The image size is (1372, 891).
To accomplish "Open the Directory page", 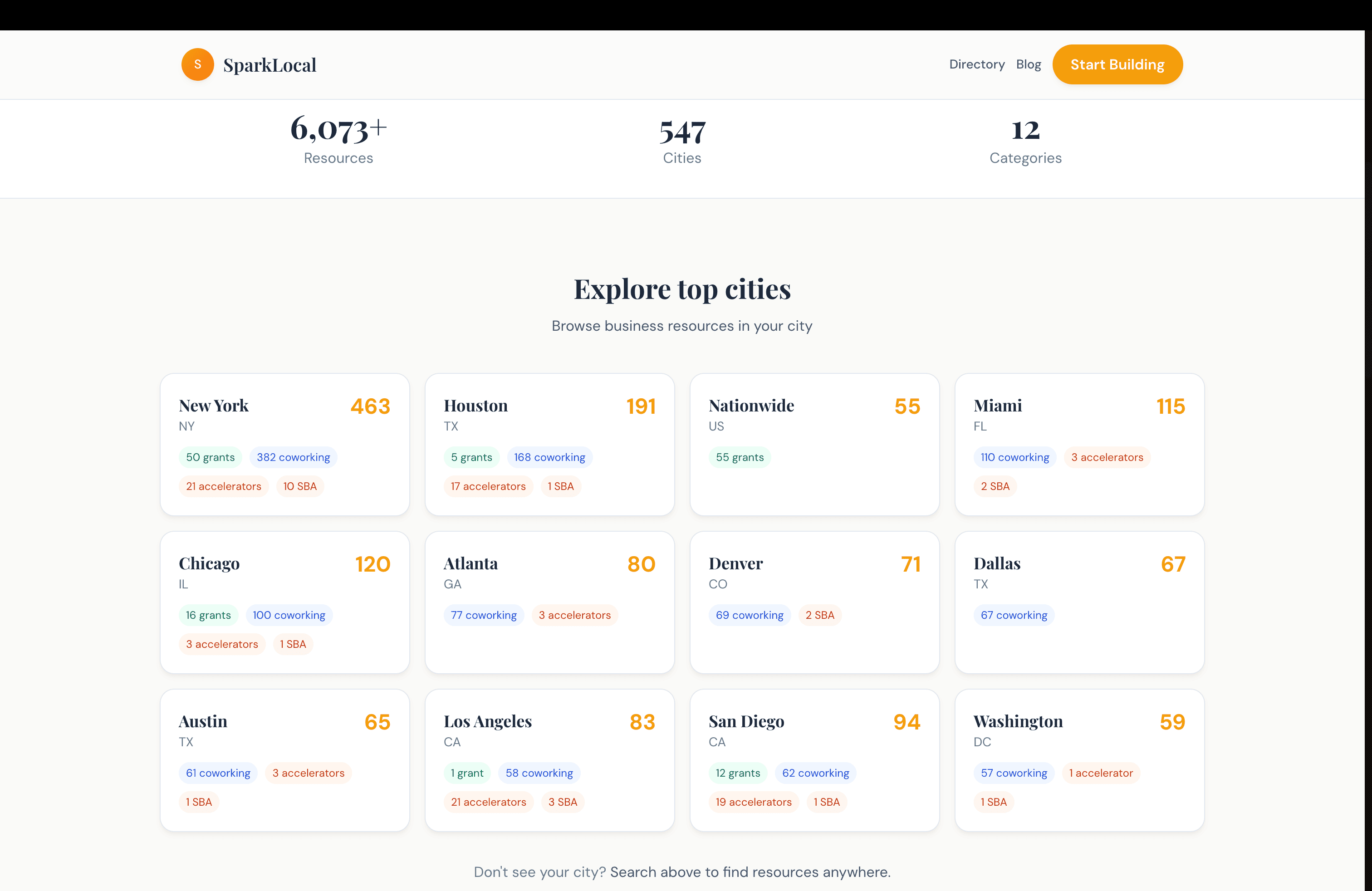I will pos(976,64).
